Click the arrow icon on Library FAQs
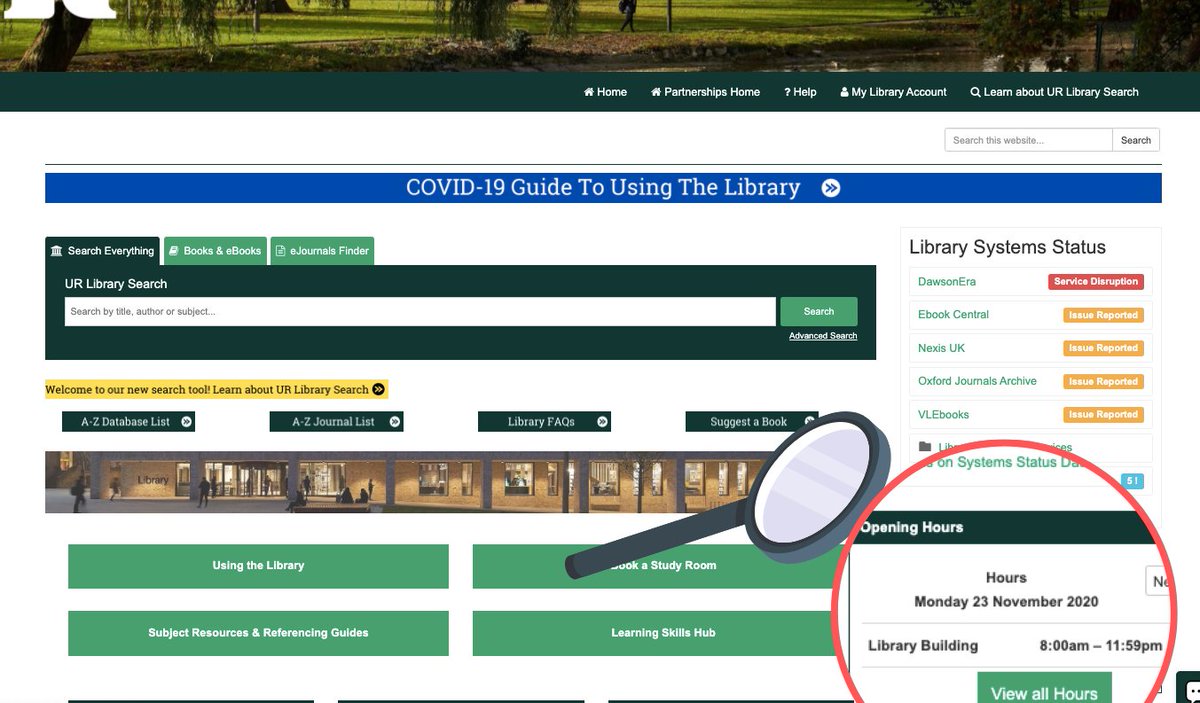Viewport: 1200px width, 703px height. click(x=603, y=422)
